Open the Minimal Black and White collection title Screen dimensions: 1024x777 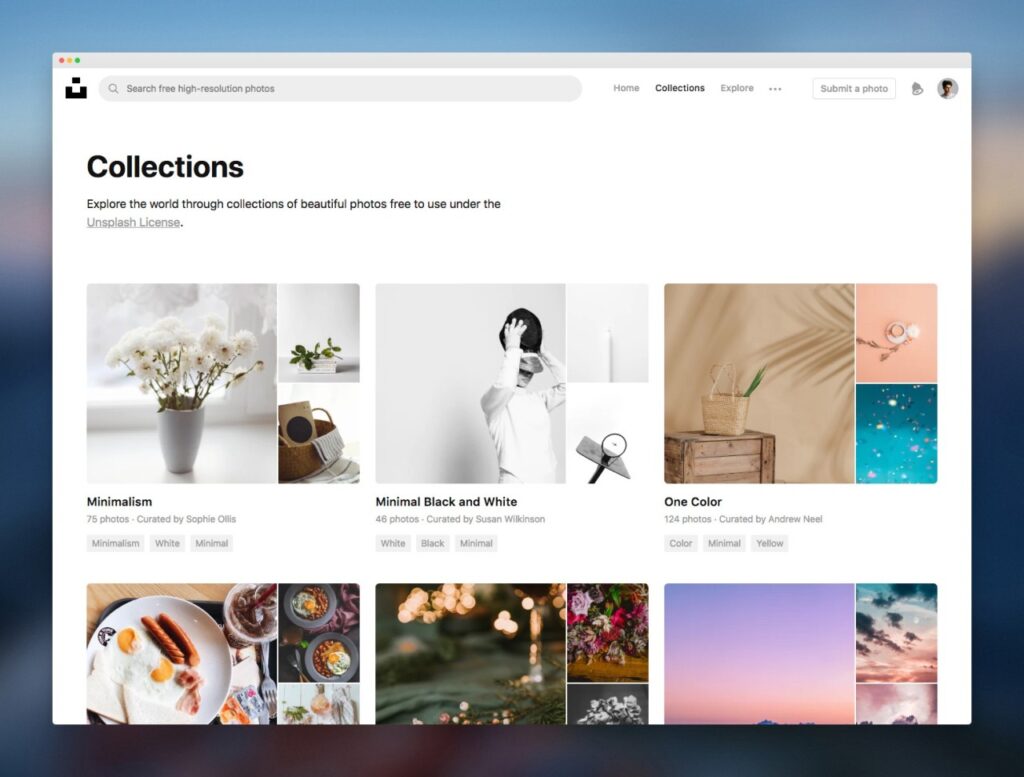(x=446, y=501)
